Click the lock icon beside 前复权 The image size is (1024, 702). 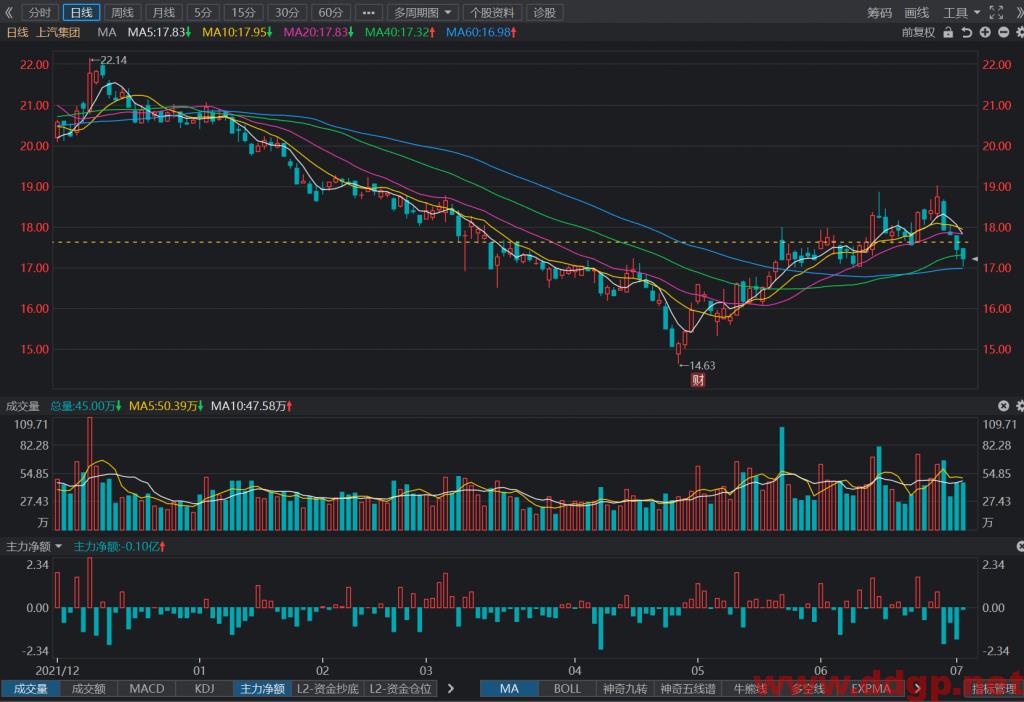[947, 32]
